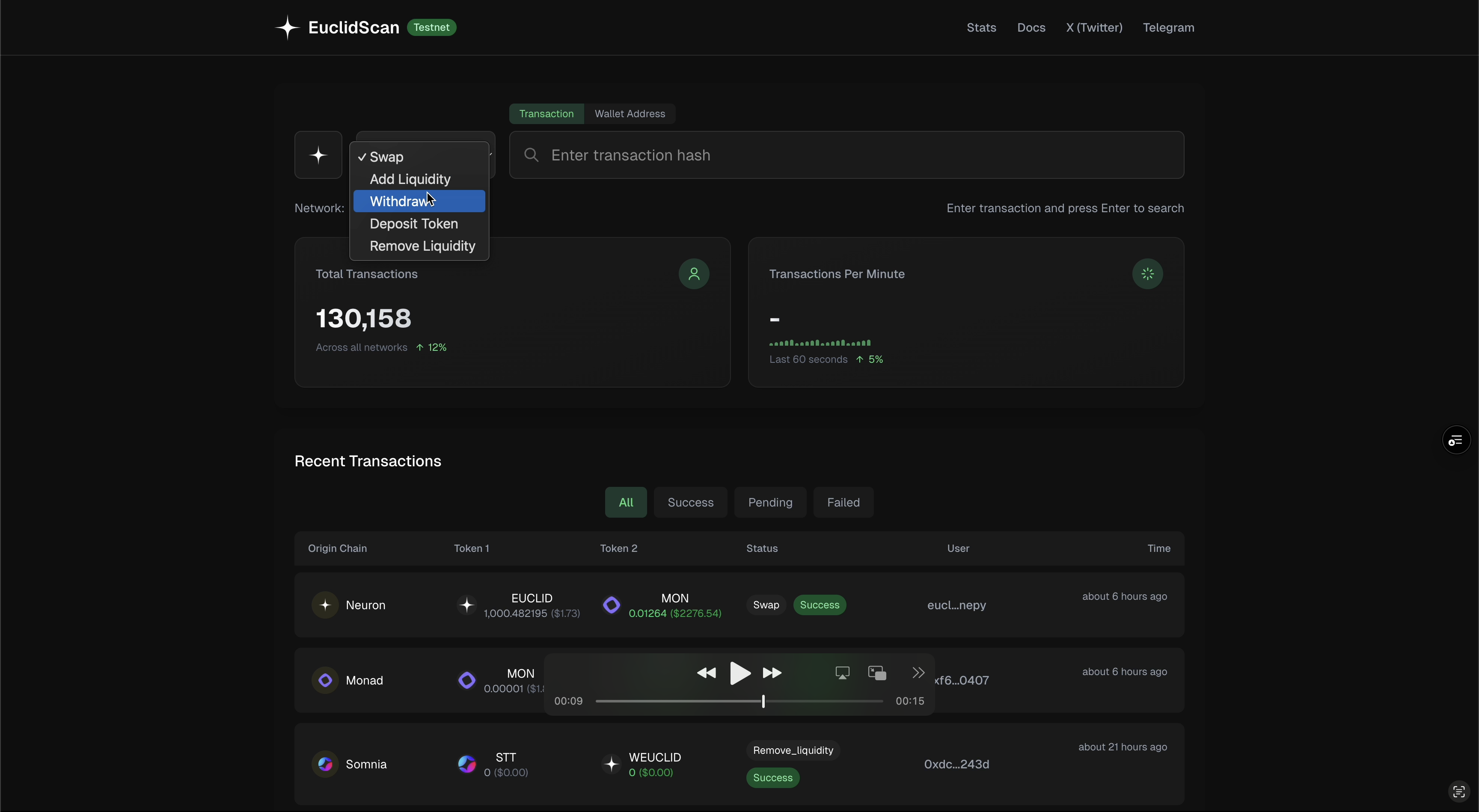Click user 0xdc...243d in Somnia row

[x=956, y=765]
